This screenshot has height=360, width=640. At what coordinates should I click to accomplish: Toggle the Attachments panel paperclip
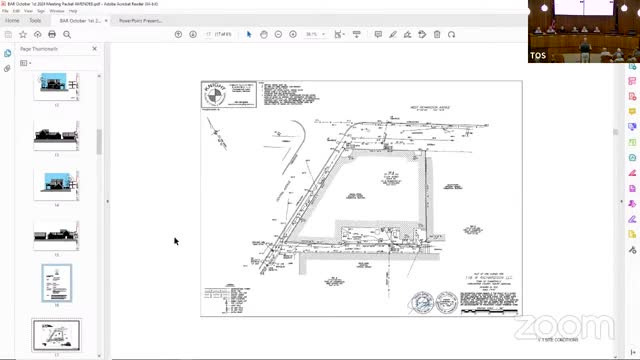[7, 68]
